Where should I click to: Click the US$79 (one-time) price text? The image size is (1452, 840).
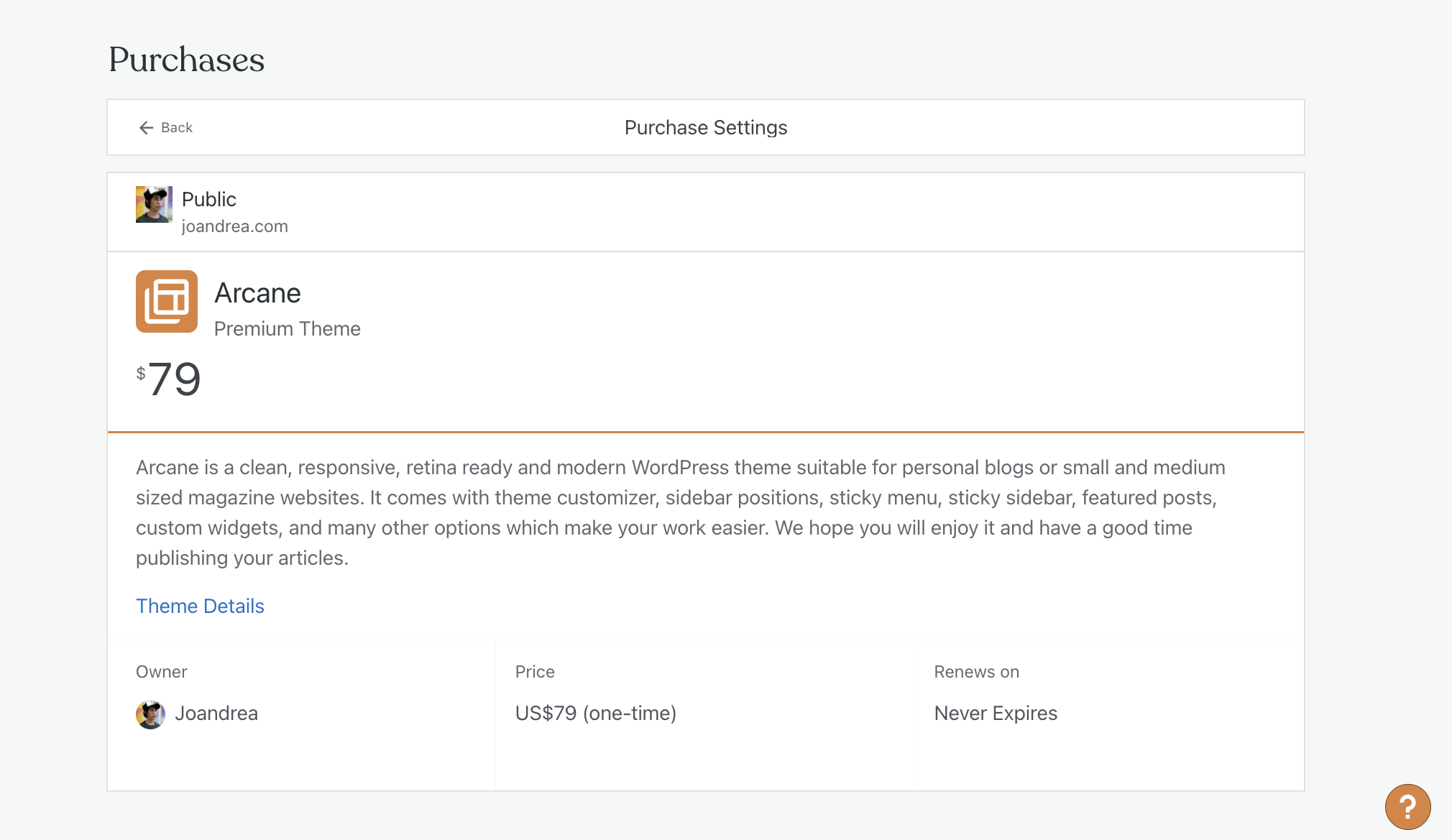pos(595,714)
